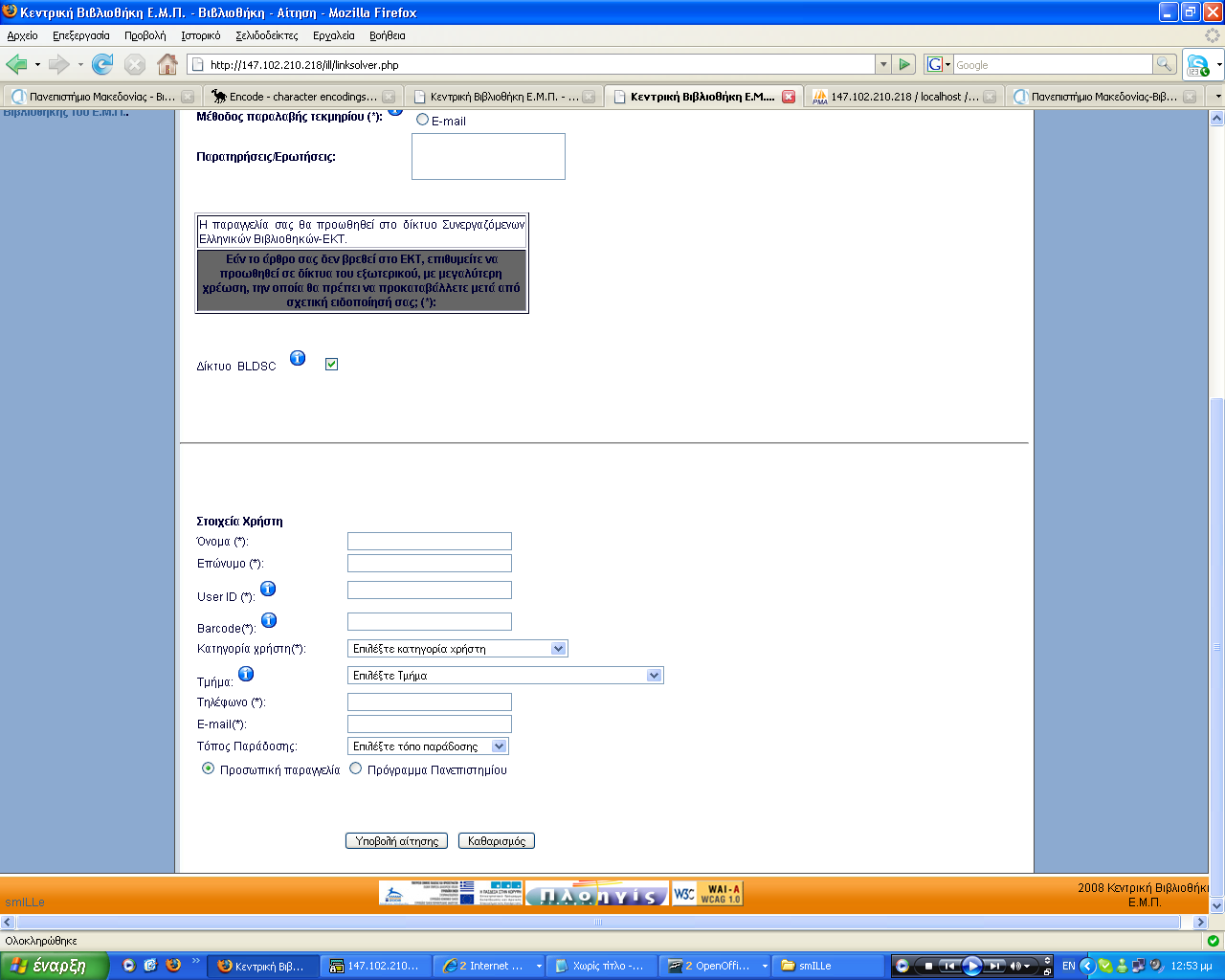Click the Υποβολή αίτησης button
Image resolution: width=1225 pixels, height=980 pixels.
396,841
